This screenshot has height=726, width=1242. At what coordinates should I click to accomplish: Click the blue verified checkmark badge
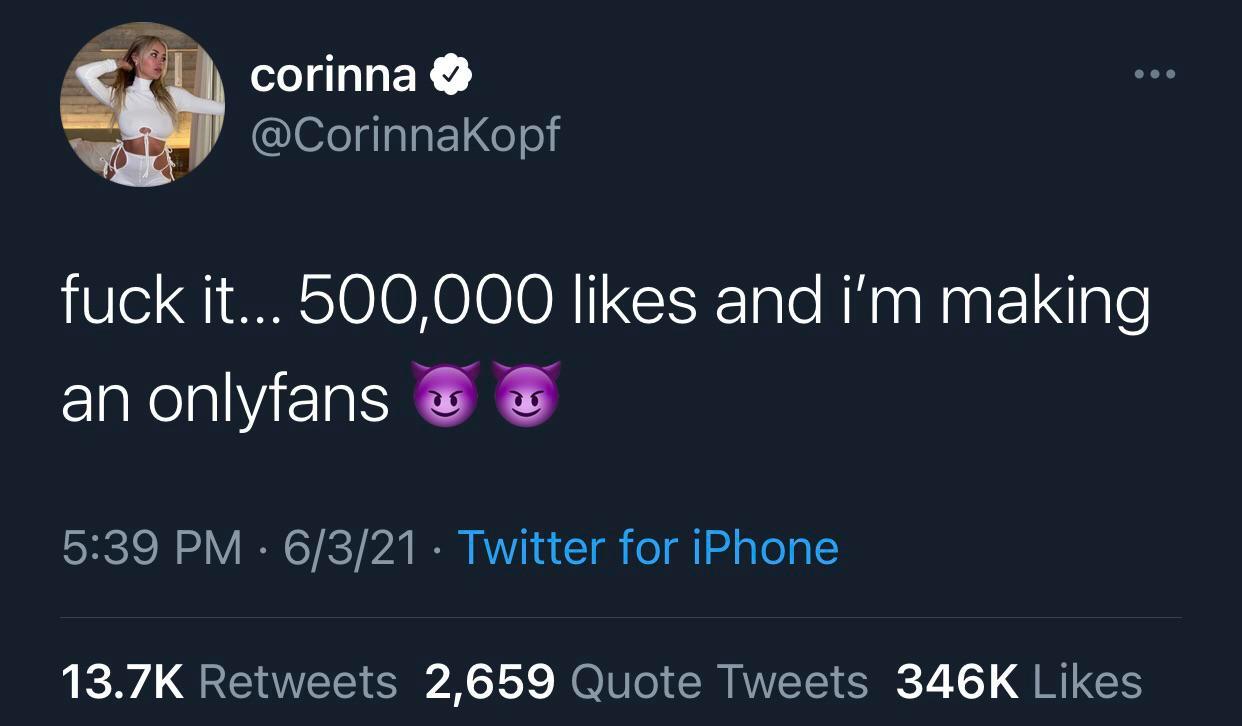450,76
